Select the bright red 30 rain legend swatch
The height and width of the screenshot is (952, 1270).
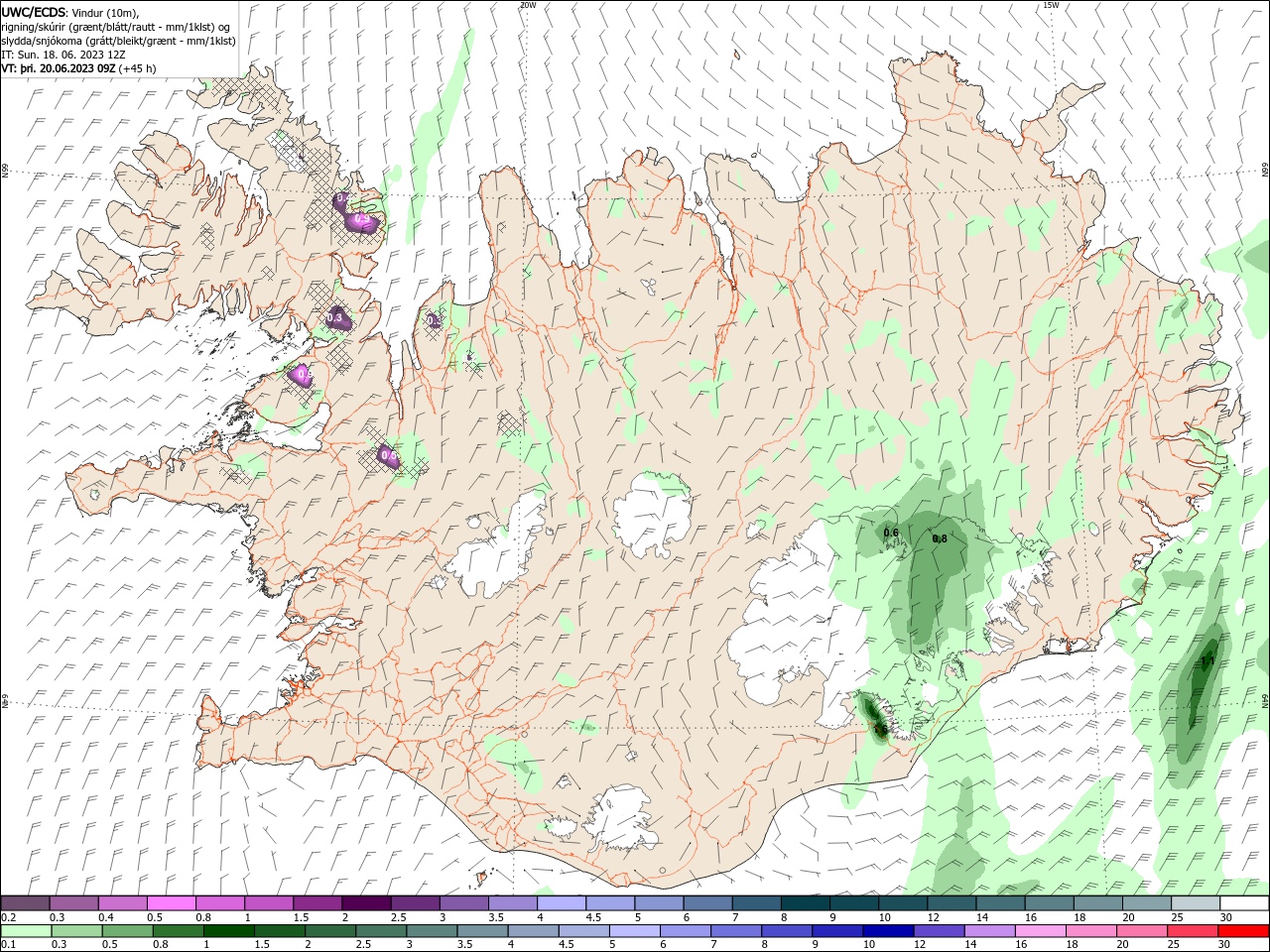[1245, 931]
